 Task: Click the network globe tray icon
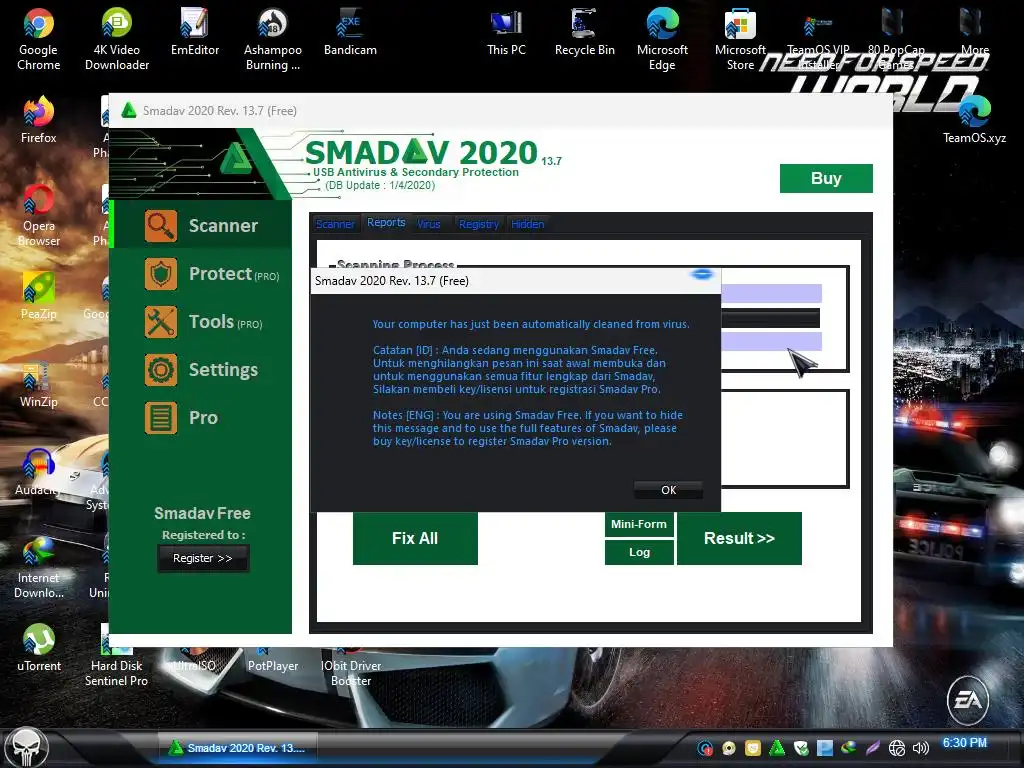(897, 748)
